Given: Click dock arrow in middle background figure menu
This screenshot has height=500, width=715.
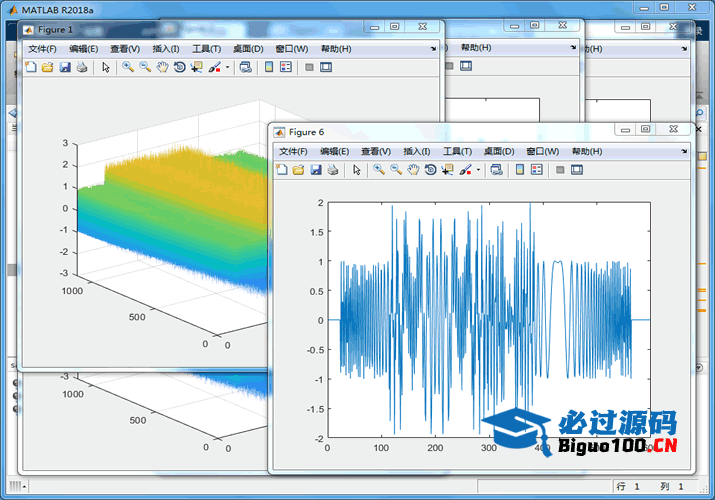Looking at the screenshot, I should [x=573, y=47].
